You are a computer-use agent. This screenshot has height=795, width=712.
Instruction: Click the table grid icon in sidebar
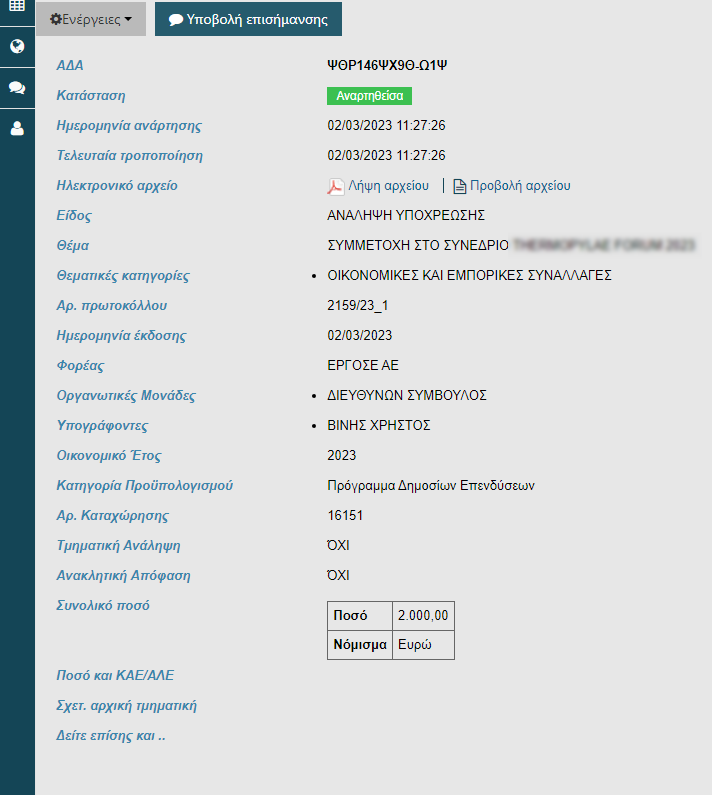pyautogui.click(x=17, y=6)
